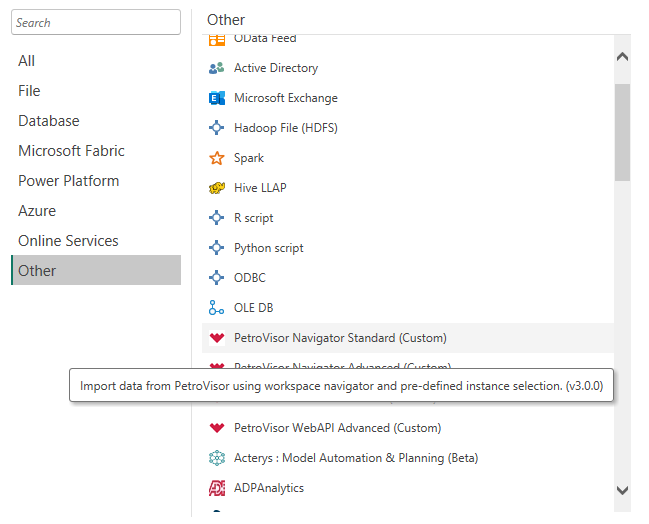Viewport: 649px width, 524px height.
Task: Open the Database category
Action: tap(48, 121)
